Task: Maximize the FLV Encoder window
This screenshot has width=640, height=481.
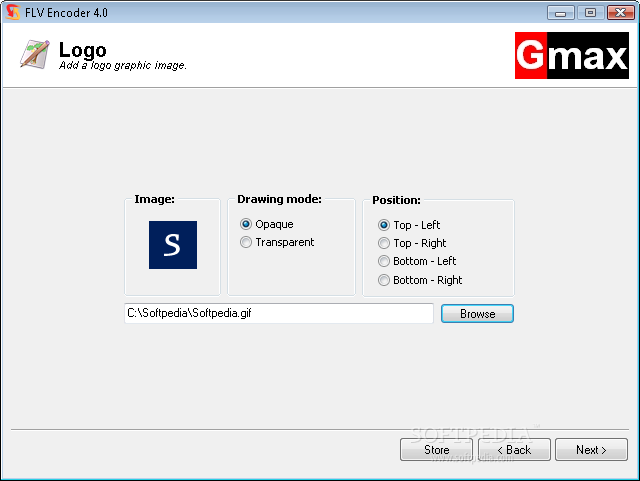Action: point(590,13)
